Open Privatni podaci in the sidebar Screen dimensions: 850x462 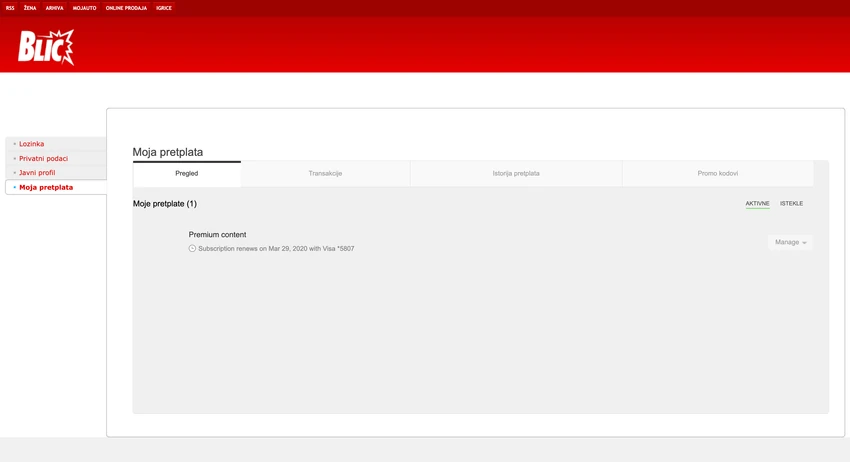point(43,158)
